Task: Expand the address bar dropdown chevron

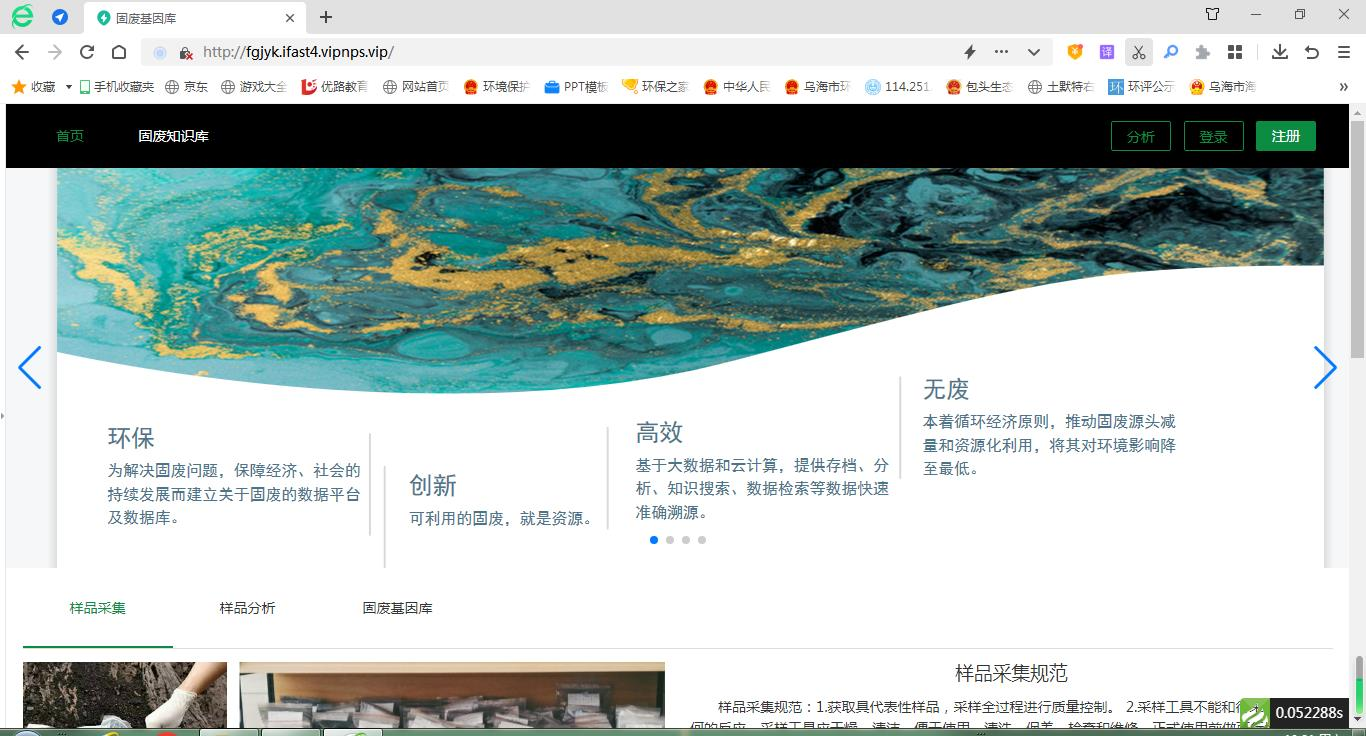Action: point(1034,52)
